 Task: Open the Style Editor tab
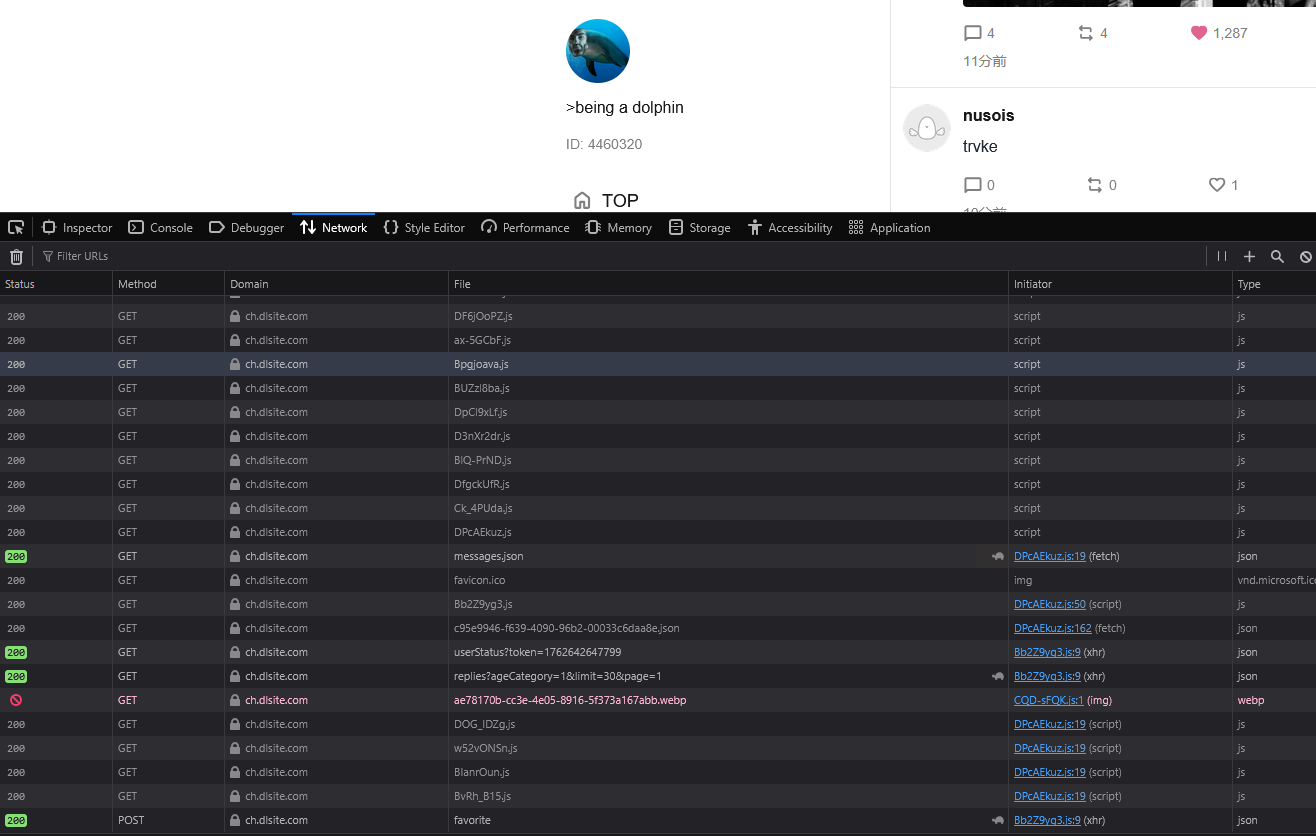424,228
